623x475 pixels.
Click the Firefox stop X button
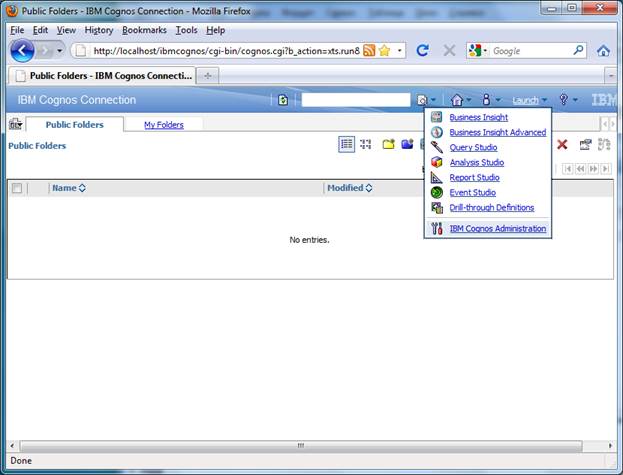pos(449,50)
